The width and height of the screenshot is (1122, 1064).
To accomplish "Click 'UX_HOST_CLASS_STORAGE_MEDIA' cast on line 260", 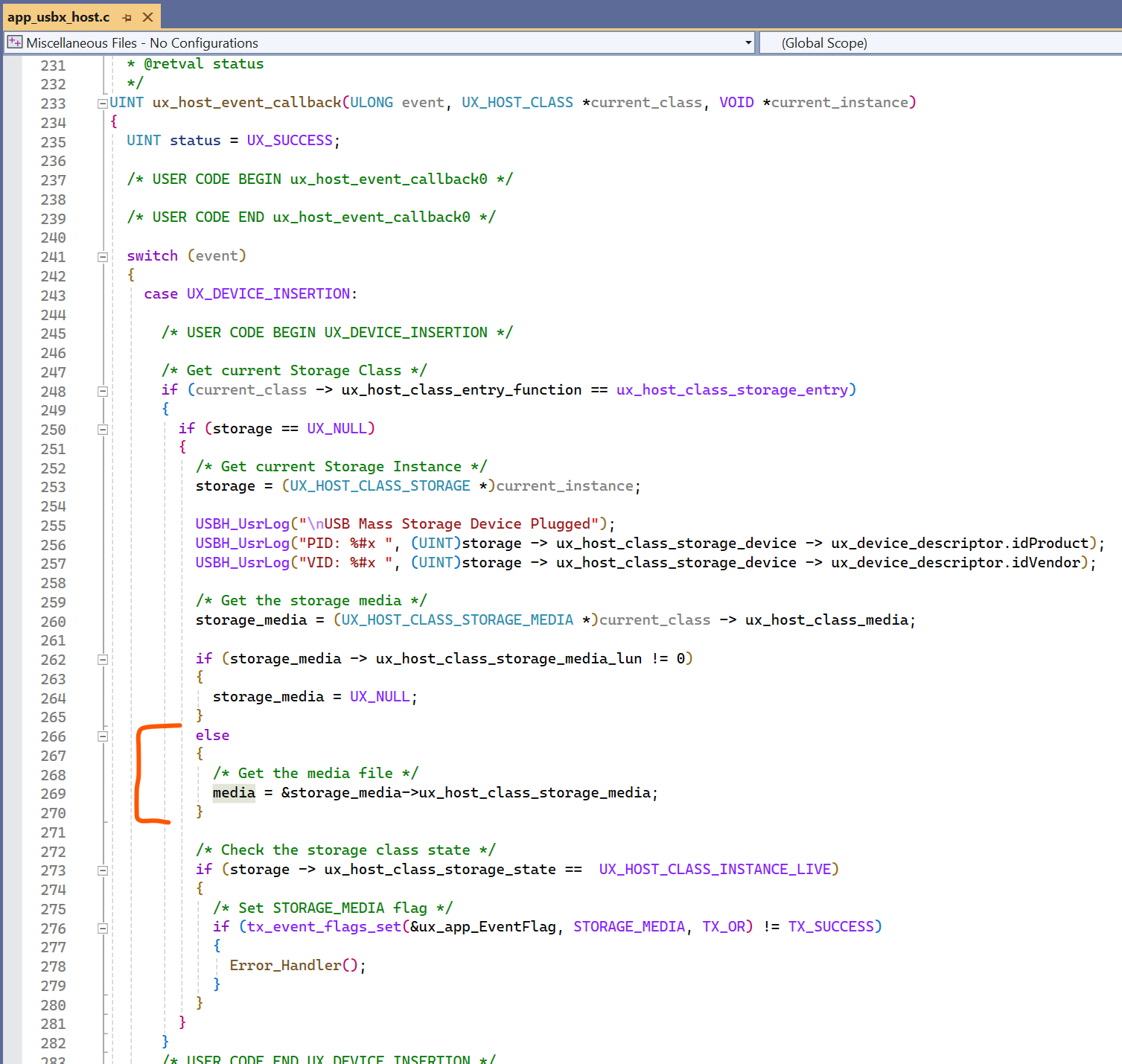I will [x=457, y=619].
